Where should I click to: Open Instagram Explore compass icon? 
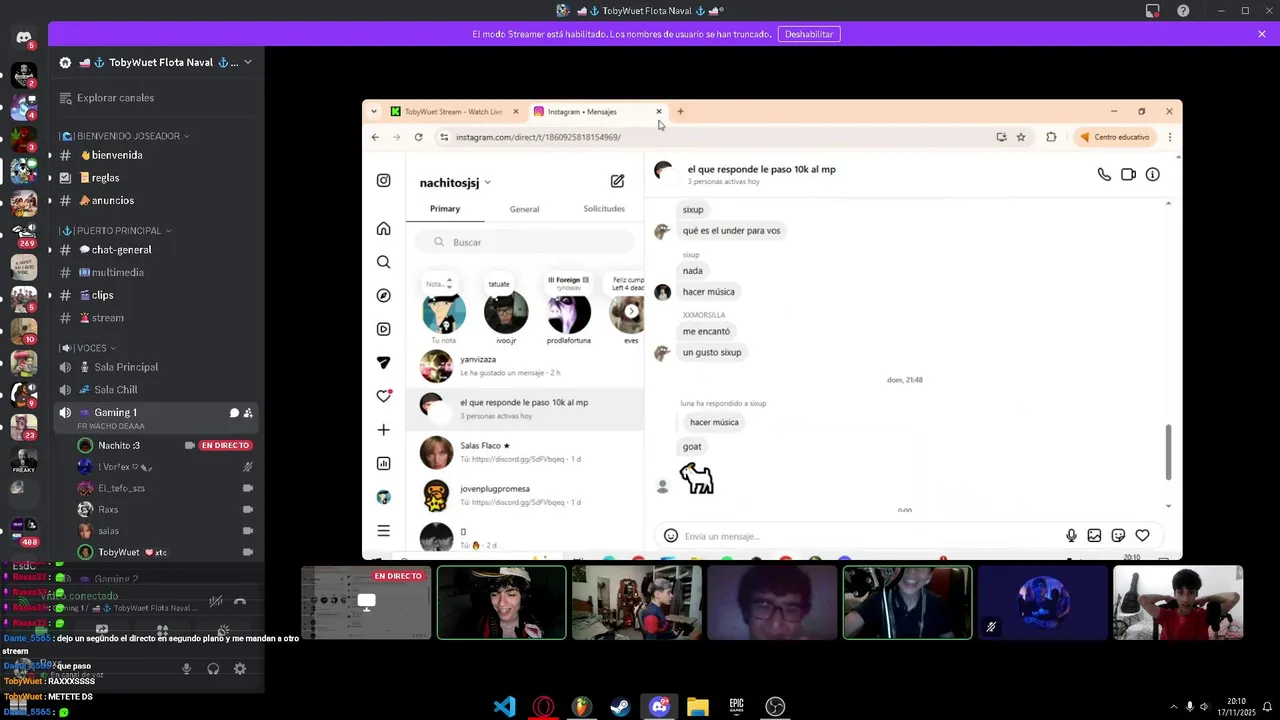383,296
